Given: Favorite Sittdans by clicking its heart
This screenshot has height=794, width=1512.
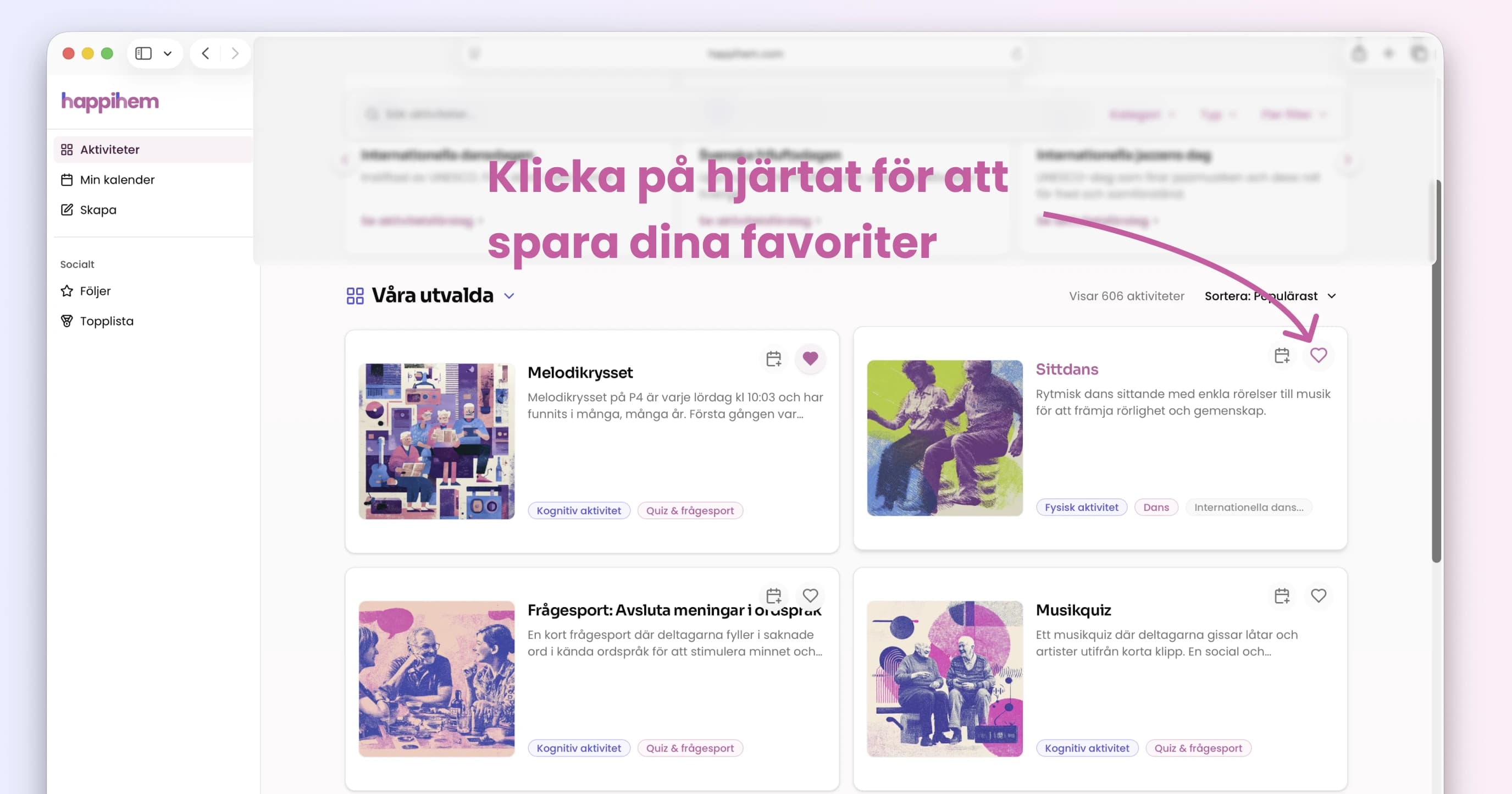Looking at the screenshot, I should [x=1319, y=355].
